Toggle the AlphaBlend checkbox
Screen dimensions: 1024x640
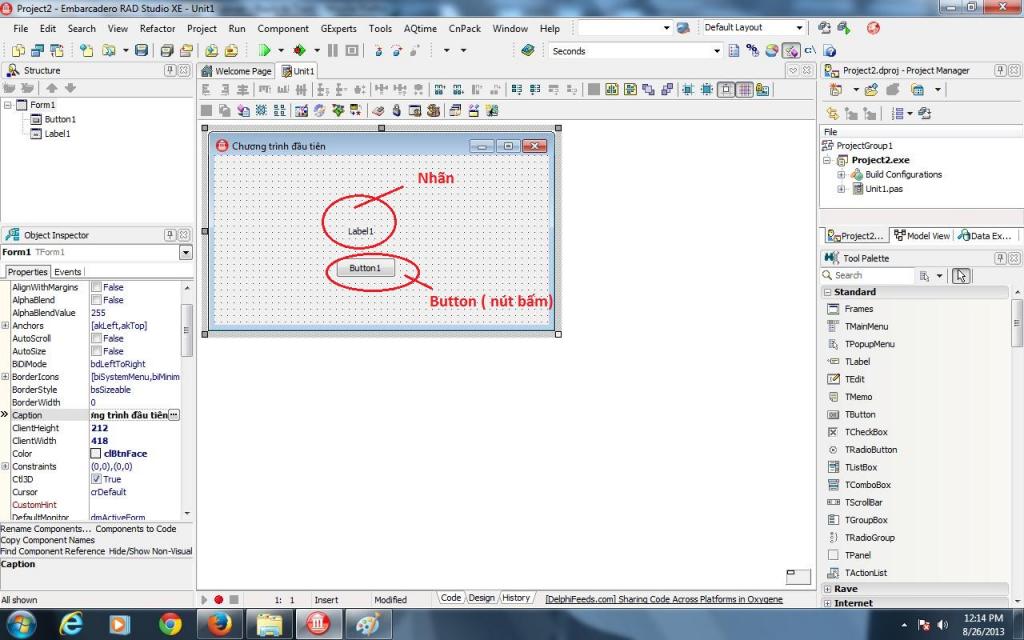pyautogui.click(x=96, y=300)
